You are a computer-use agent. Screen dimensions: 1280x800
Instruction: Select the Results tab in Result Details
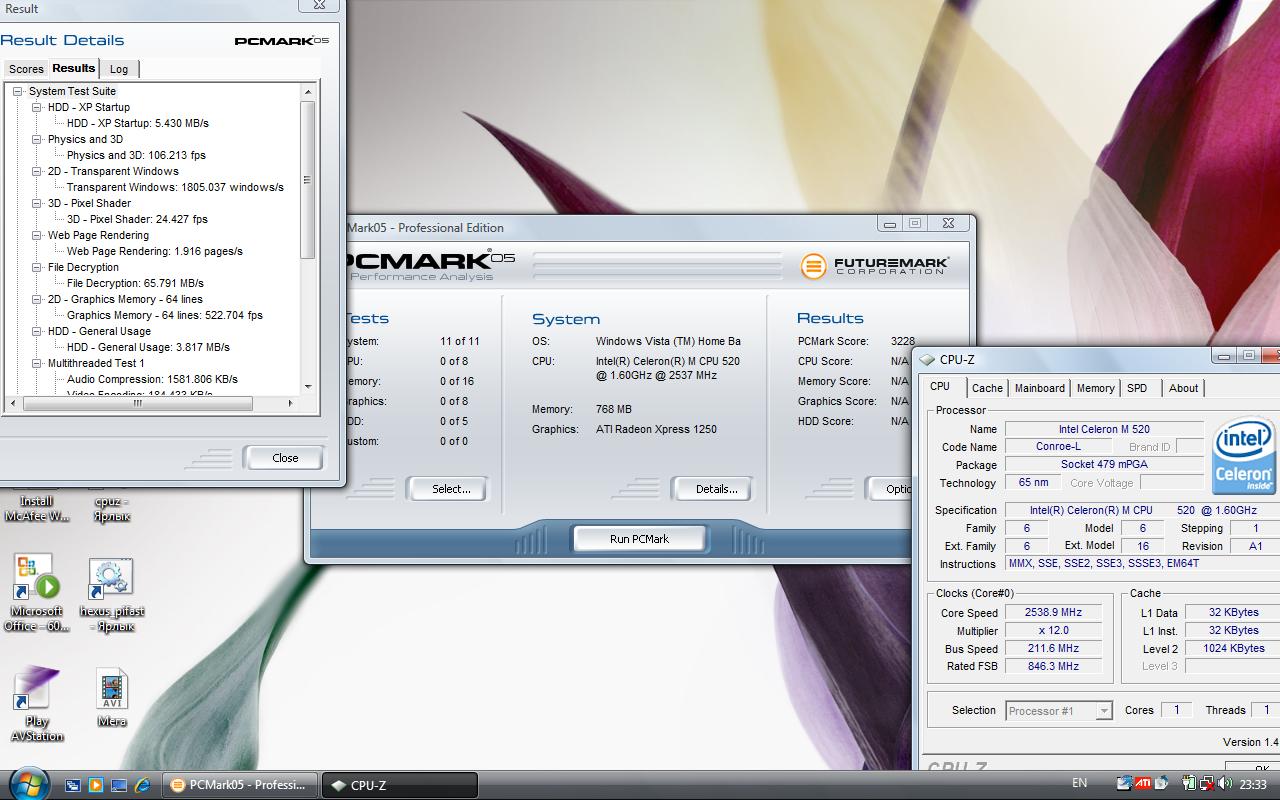point(74,68)
